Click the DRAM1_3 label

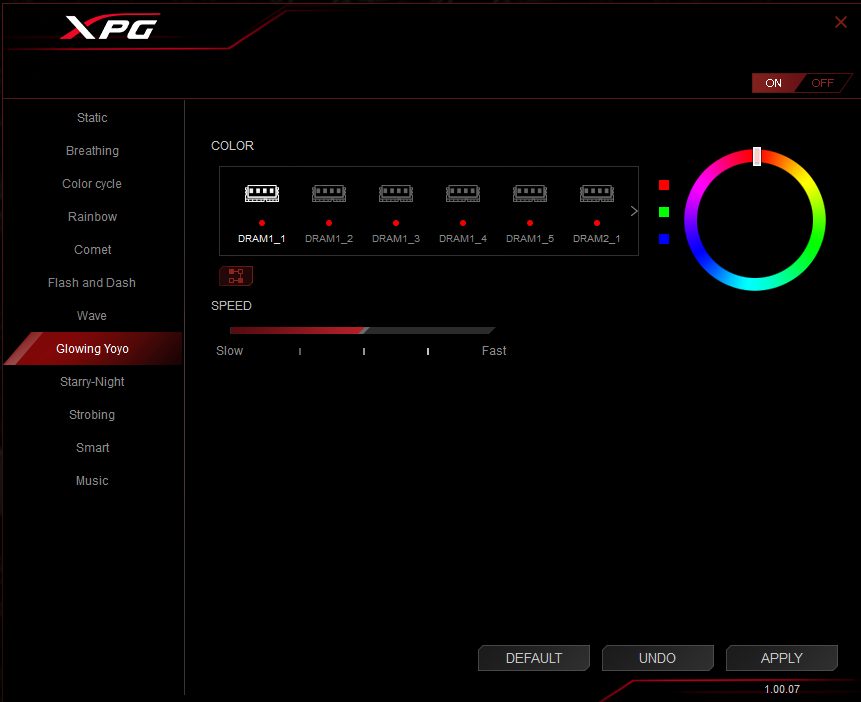[x=396, y=238]
